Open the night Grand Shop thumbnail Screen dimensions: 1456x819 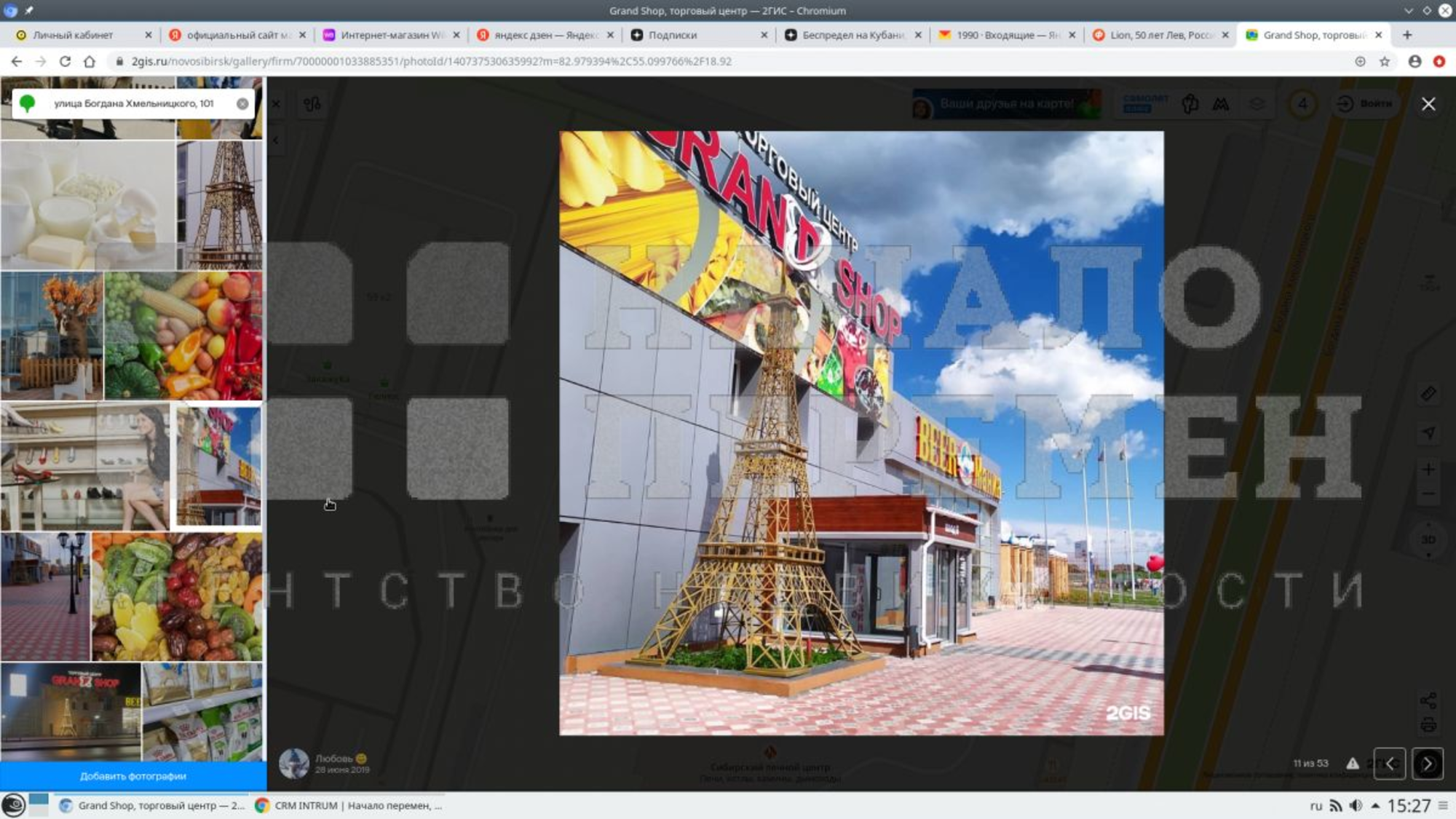pos(71,711)
